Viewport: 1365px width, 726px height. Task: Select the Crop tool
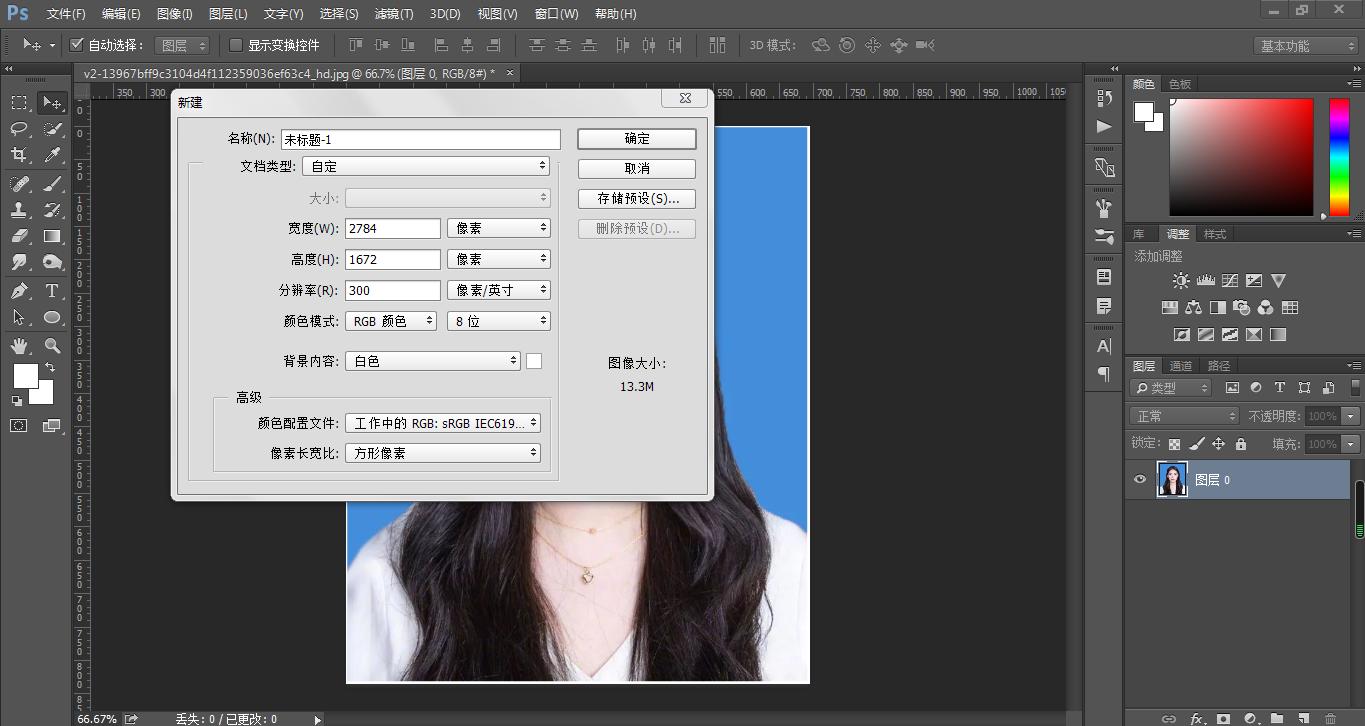pyautogui.click(x=19, y=155)
